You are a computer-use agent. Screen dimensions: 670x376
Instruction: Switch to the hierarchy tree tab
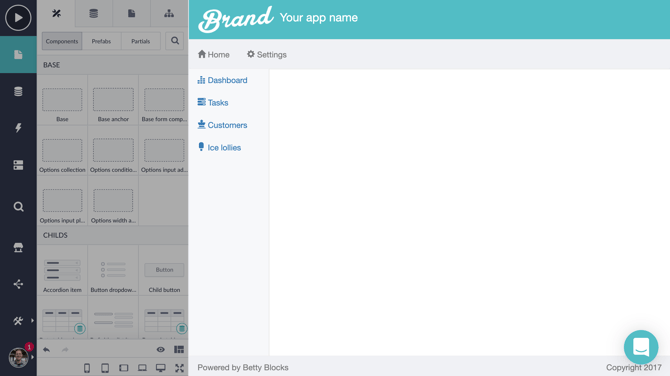click(x=169, y=13)
